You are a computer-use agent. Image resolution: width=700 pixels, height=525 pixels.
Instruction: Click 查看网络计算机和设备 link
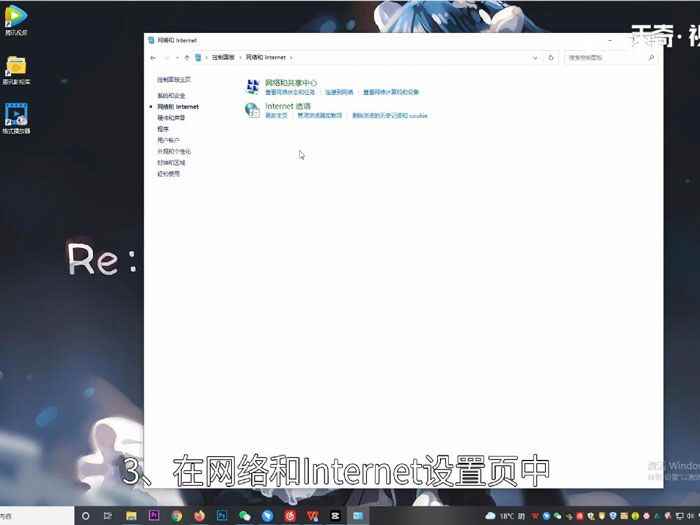[391, 92]
